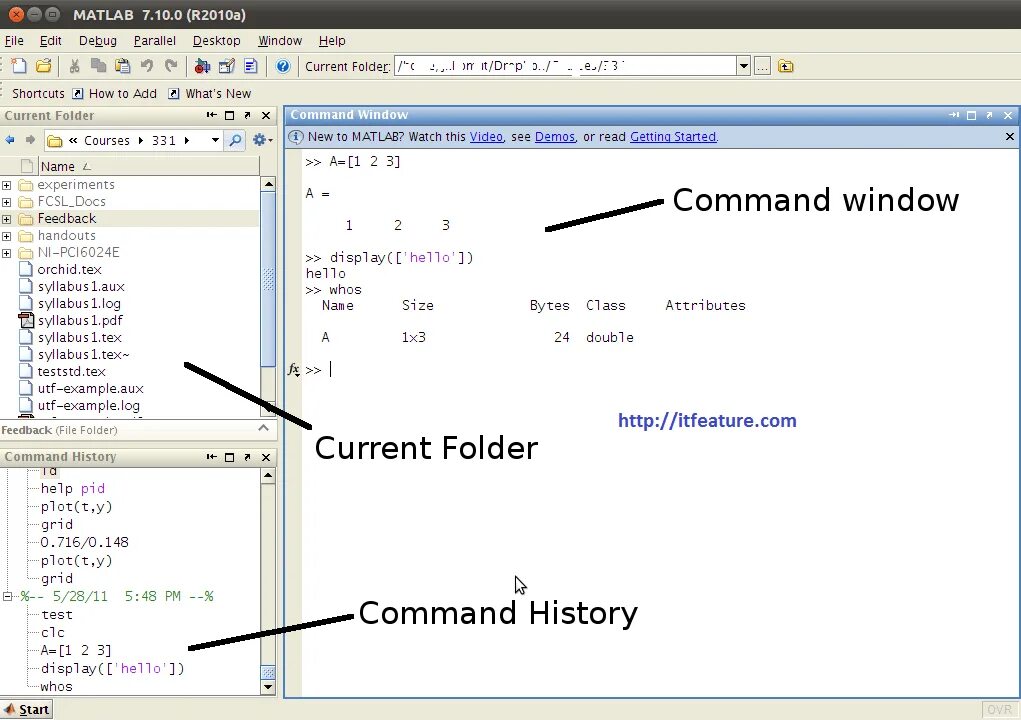Undock the Current Folder panel
1021x720 pixels.
(x=247, y=115)
